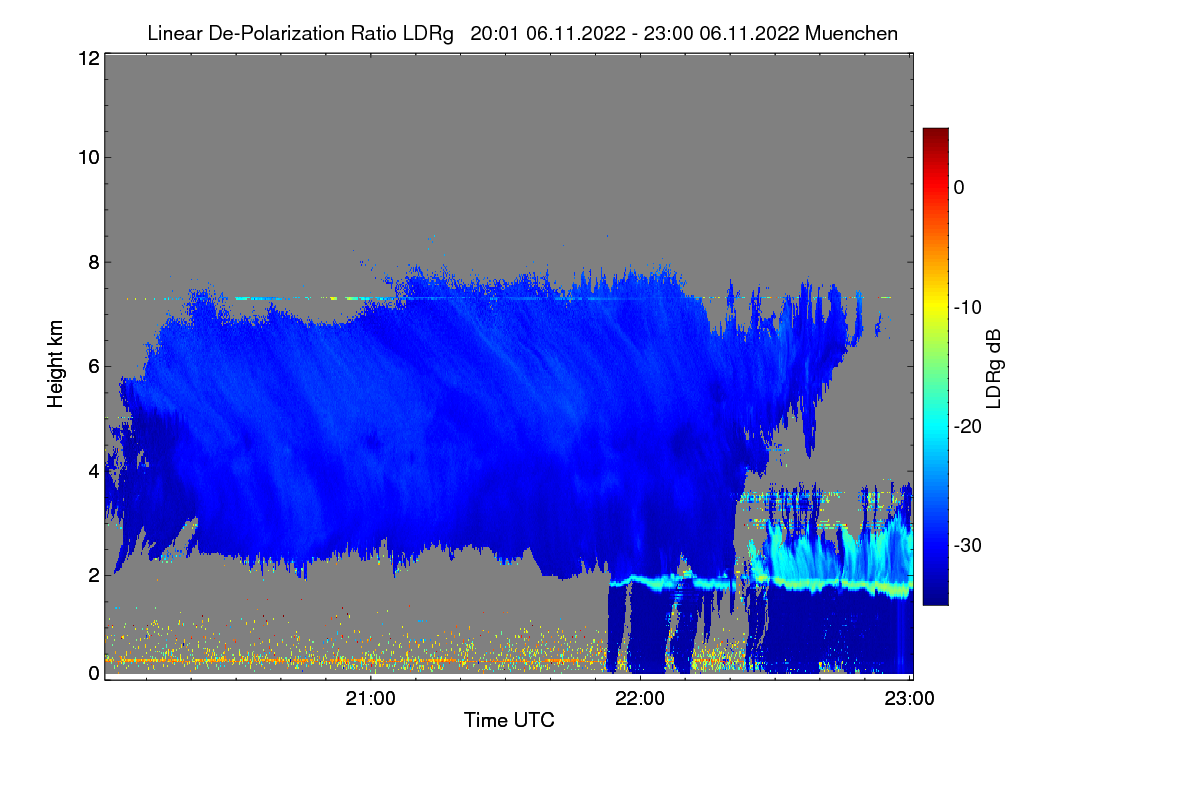Click the '4' height tick label
This screenshot has width=1200, height=800.
click(x=93, y=470)
